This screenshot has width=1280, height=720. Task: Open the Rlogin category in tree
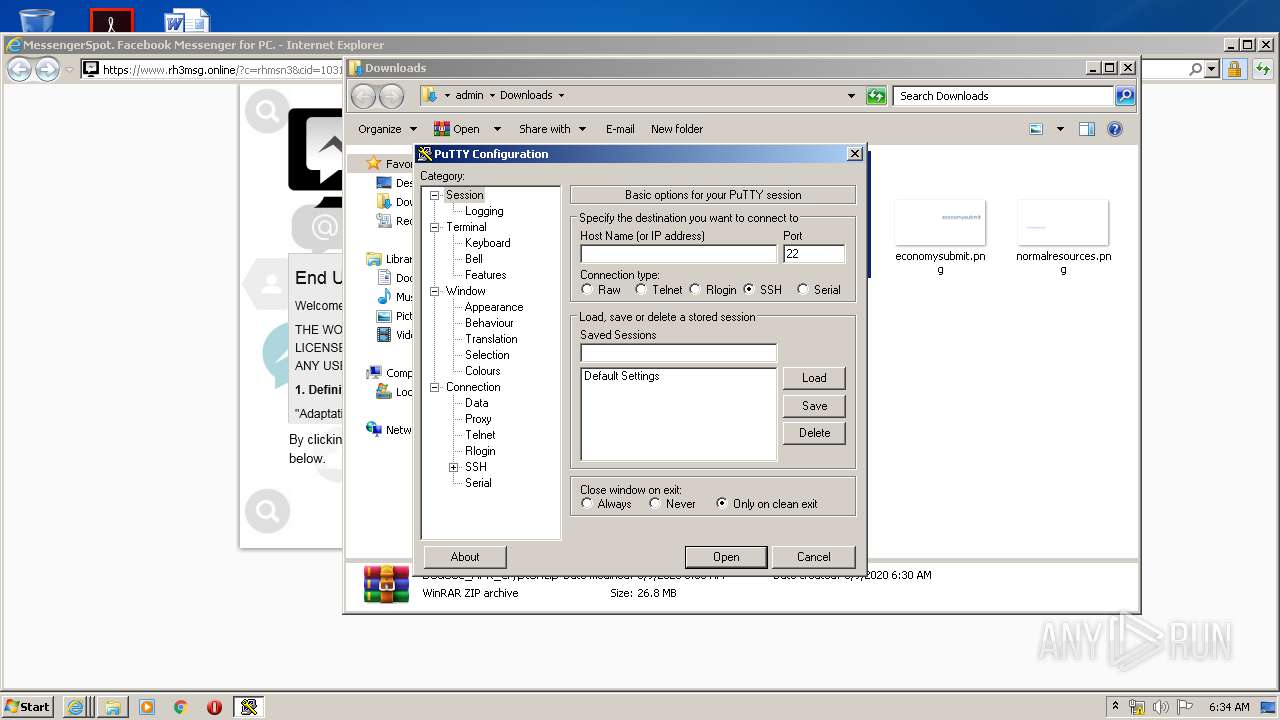coord(480,451)
